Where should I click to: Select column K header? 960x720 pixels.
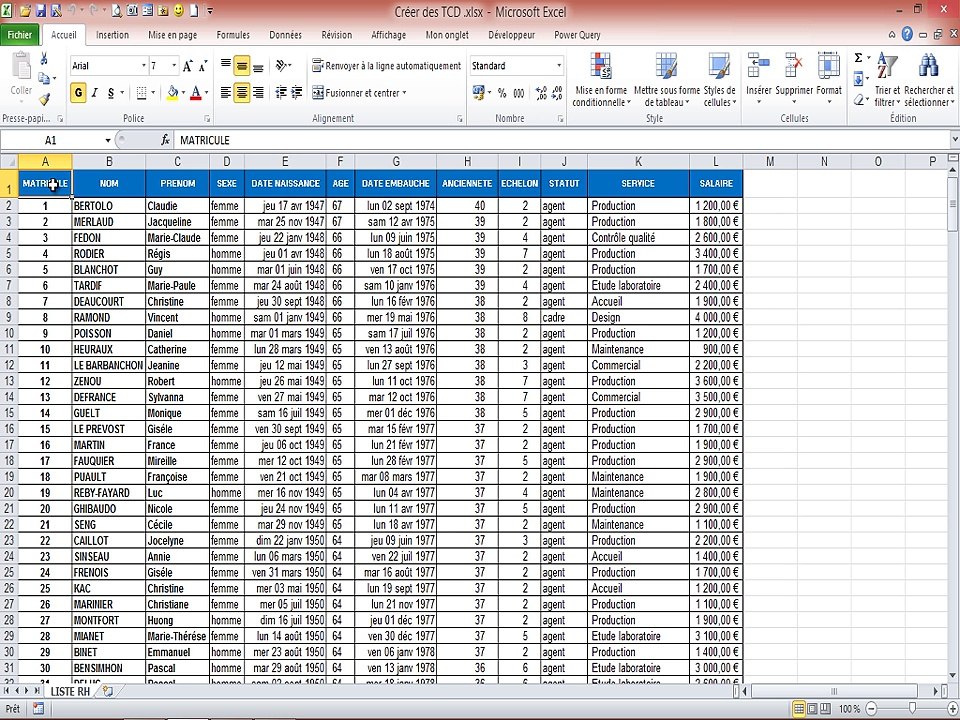tap(638, 162)
